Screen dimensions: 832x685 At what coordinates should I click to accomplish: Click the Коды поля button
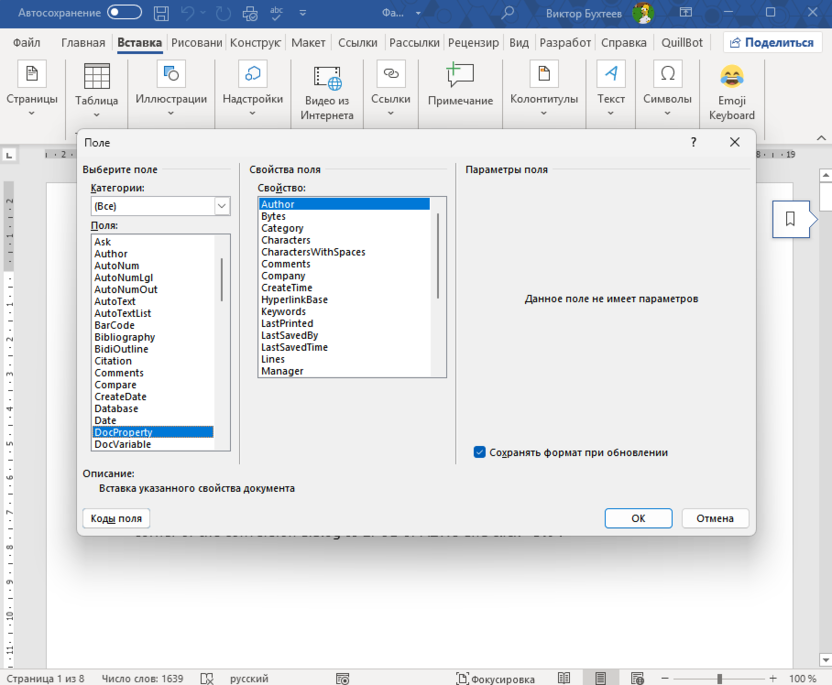[x=116, y=518]
